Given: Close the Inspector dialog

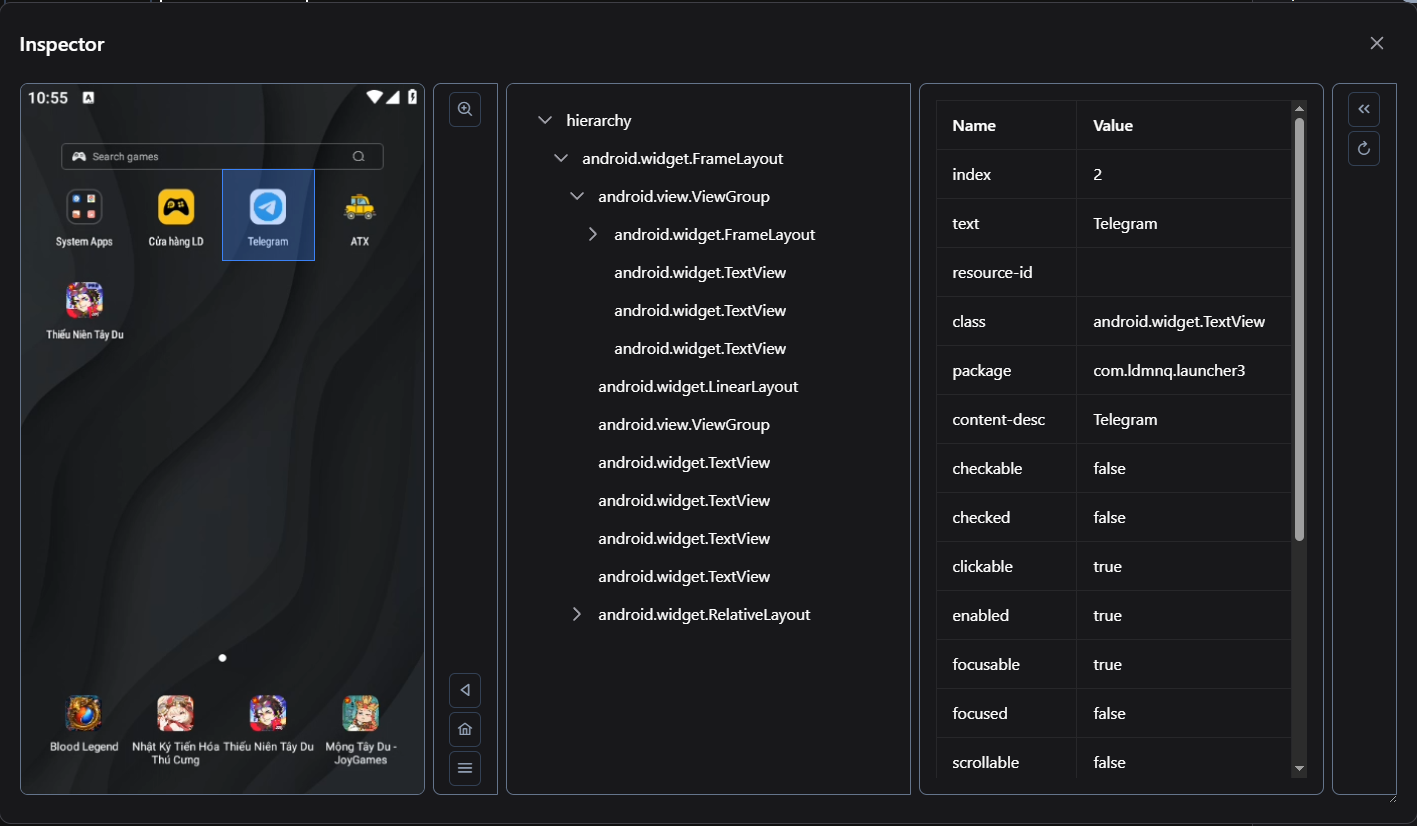Looking at the screenshot, I should tap(1376, 43).
